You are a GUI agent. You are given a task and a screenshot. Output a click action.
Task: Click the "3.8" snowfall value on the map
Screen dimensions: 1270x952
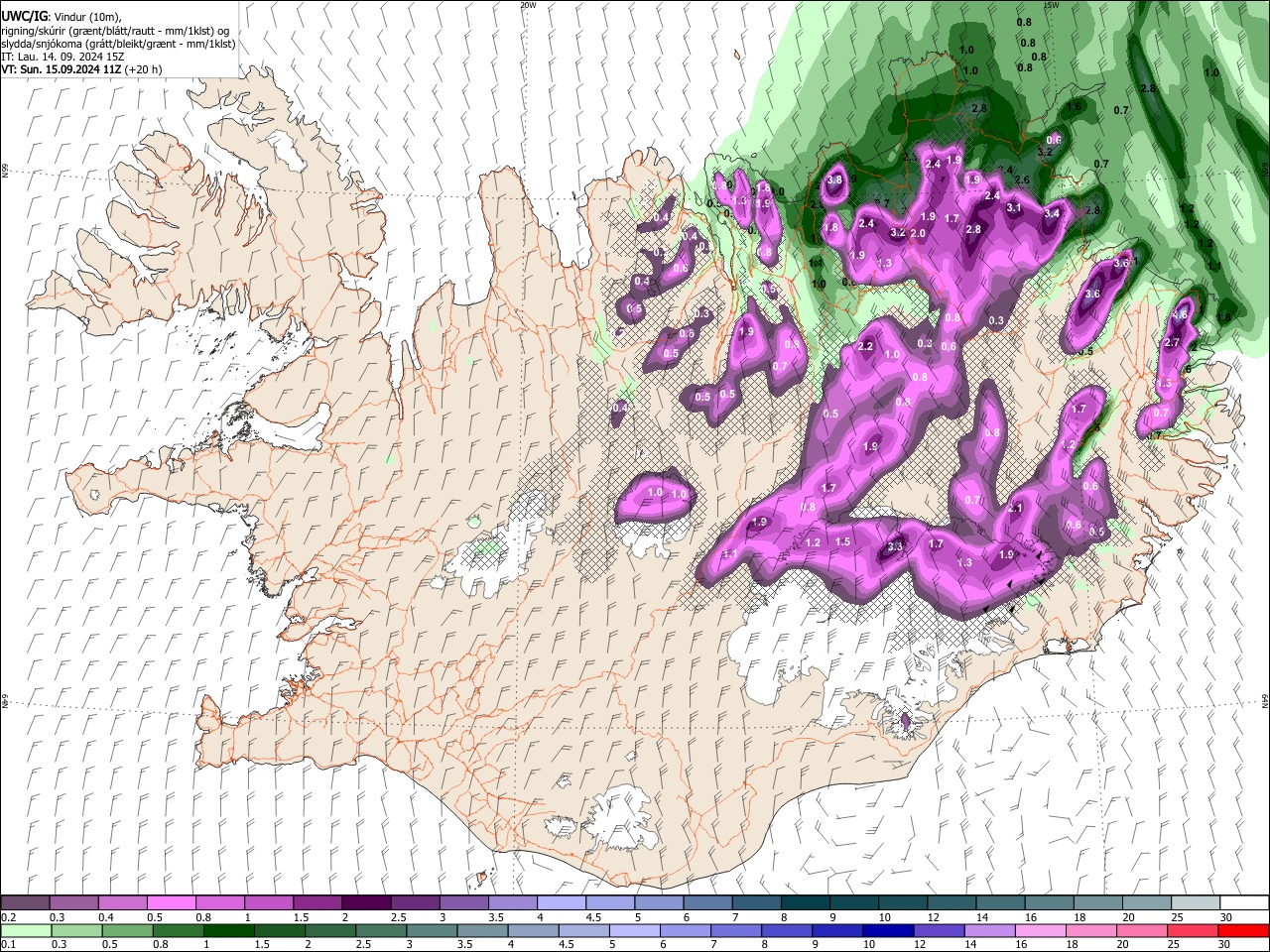coord(834,179)
